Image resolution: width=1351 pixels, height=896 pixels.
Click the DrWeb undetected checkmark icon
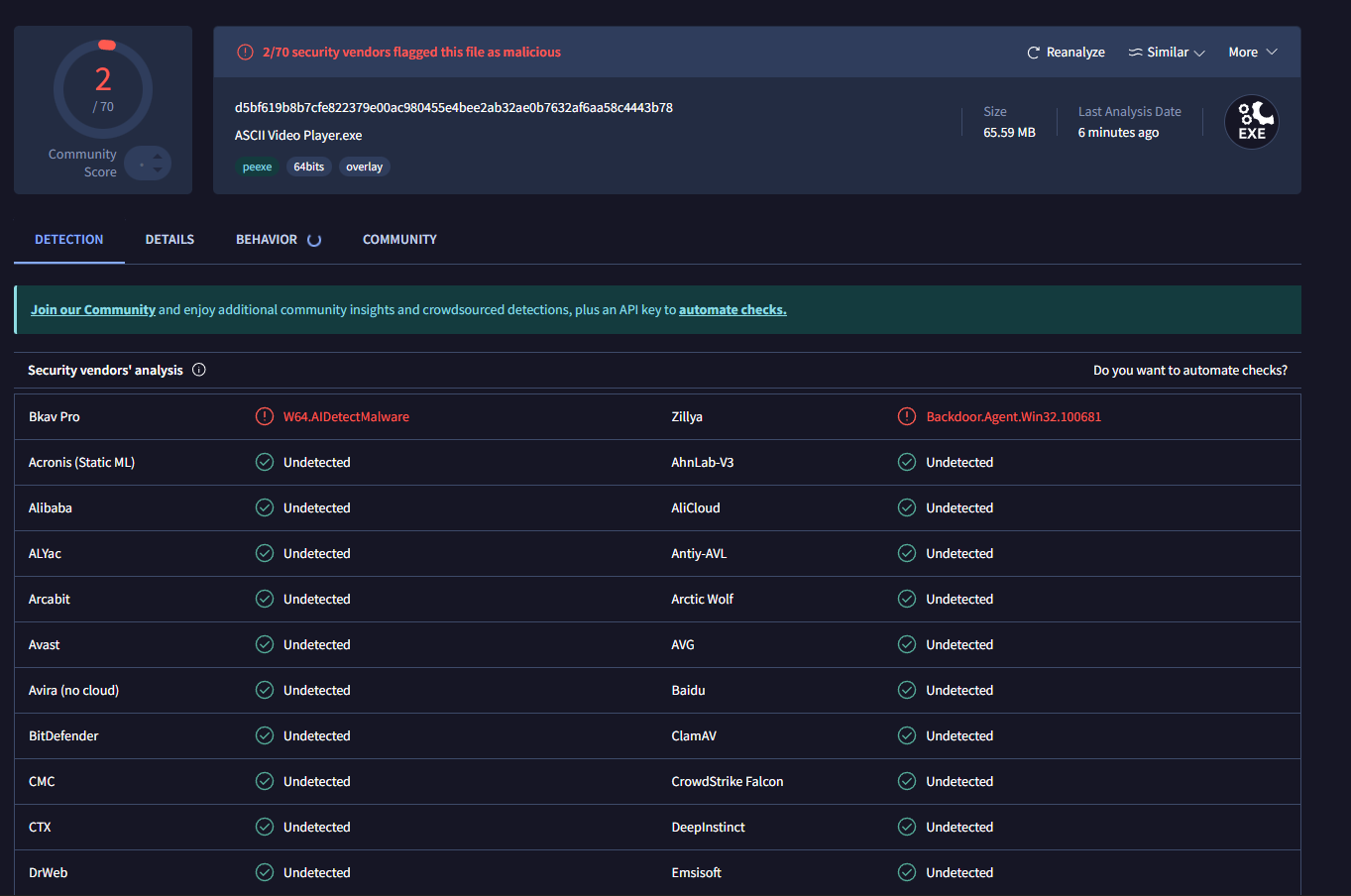point(265,872)
